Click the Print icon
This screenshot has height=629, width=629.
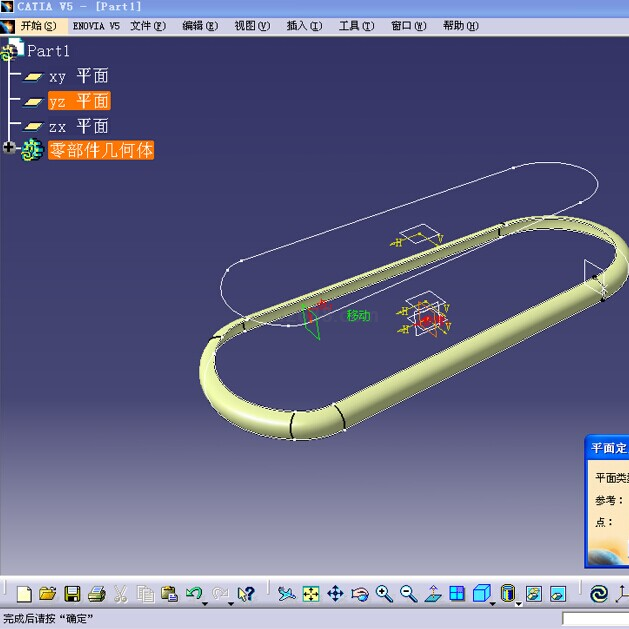point(96,594)
